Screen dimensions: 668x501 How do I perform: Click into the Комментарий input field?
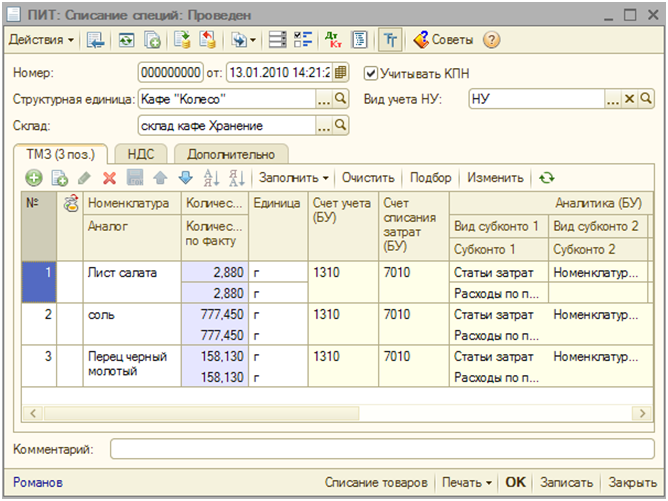coord(380,450)
